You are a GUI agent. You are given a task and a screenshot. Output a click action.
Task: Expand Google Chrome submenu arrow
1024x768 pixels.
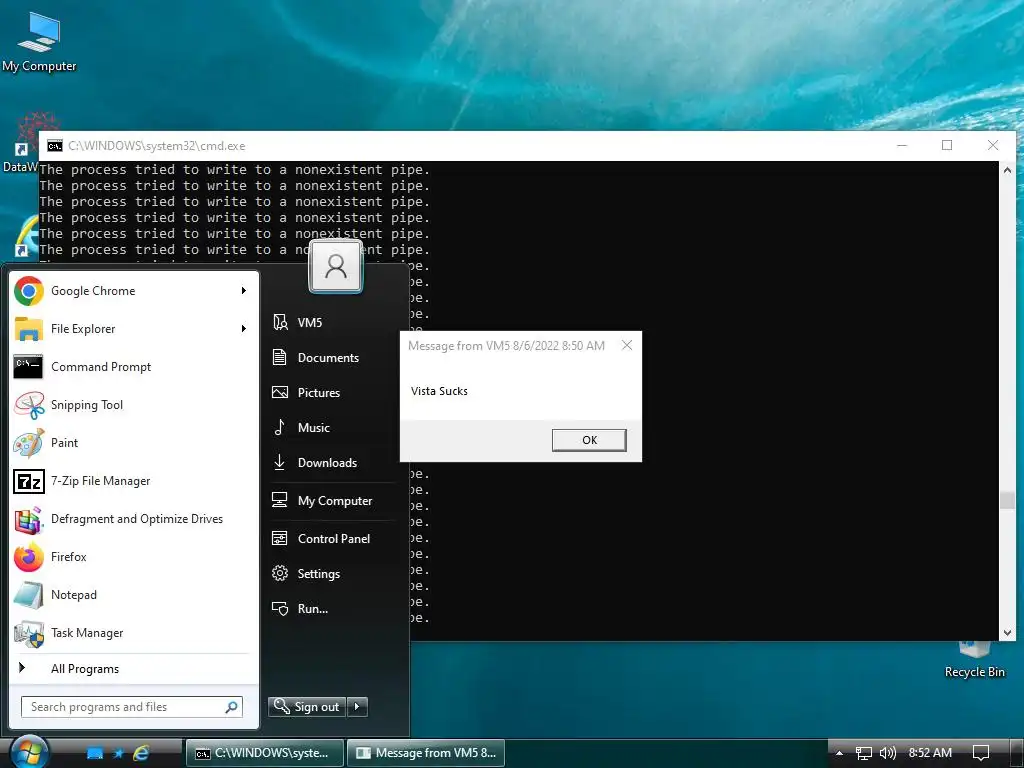tap(244, 291)
